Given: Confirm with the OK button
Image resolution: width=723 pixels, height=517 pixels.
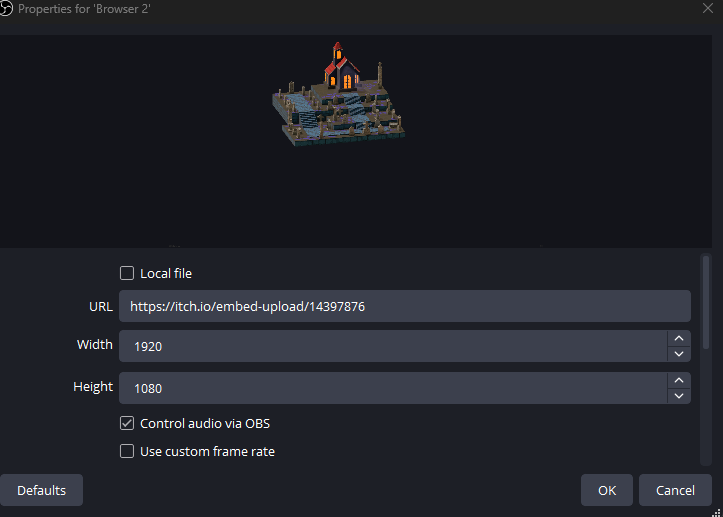Looking at the screenshot, I should point(607,490).
